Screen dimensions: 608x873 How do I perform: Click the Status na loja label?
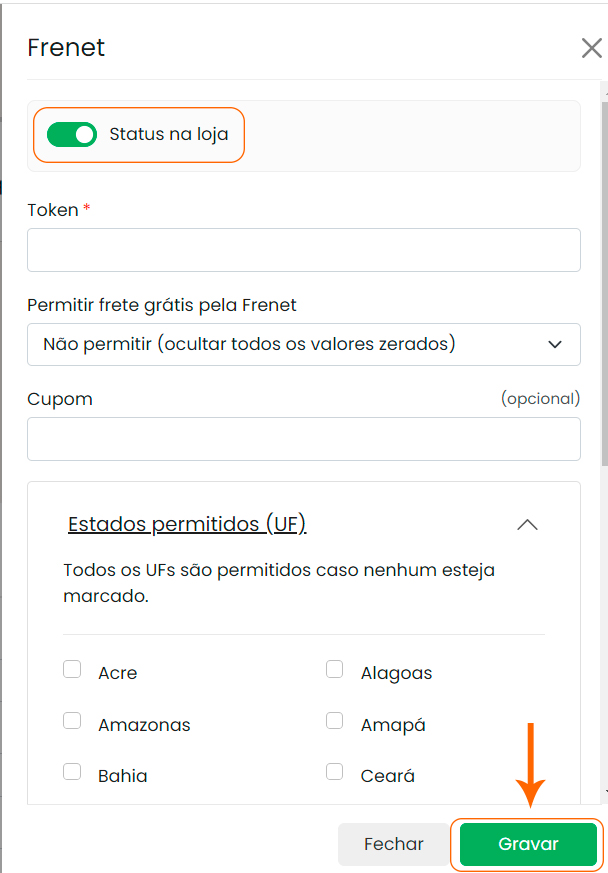coord(175,134)
